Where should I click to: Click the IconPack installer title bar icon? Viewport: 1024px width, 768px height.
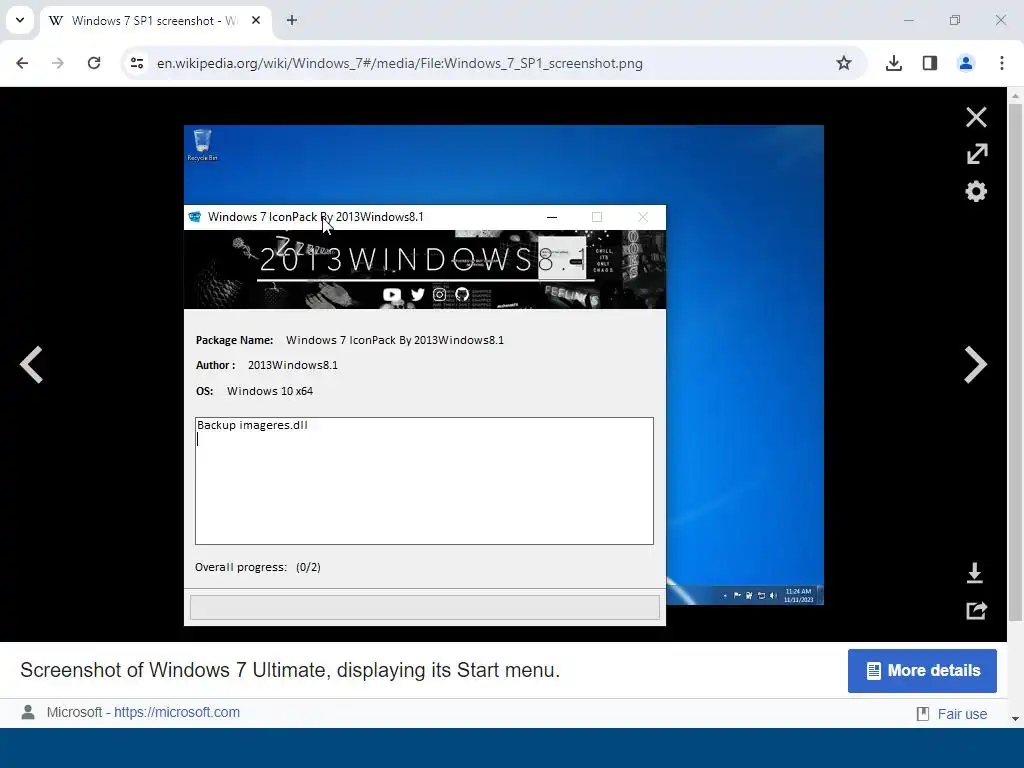[195, 217]
